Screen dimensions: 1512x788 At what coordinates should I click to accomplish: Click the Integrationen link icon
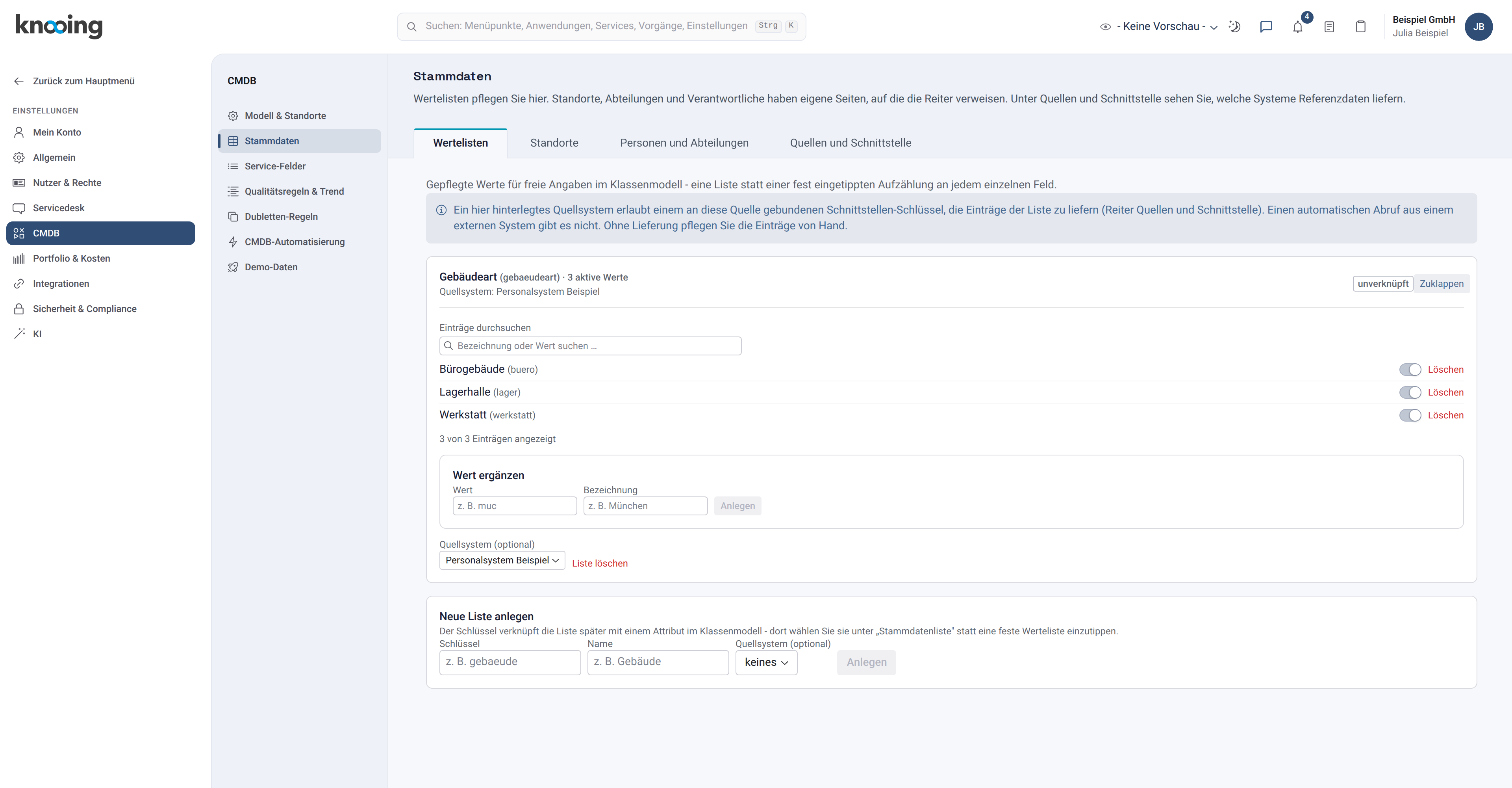click(19, 284)
